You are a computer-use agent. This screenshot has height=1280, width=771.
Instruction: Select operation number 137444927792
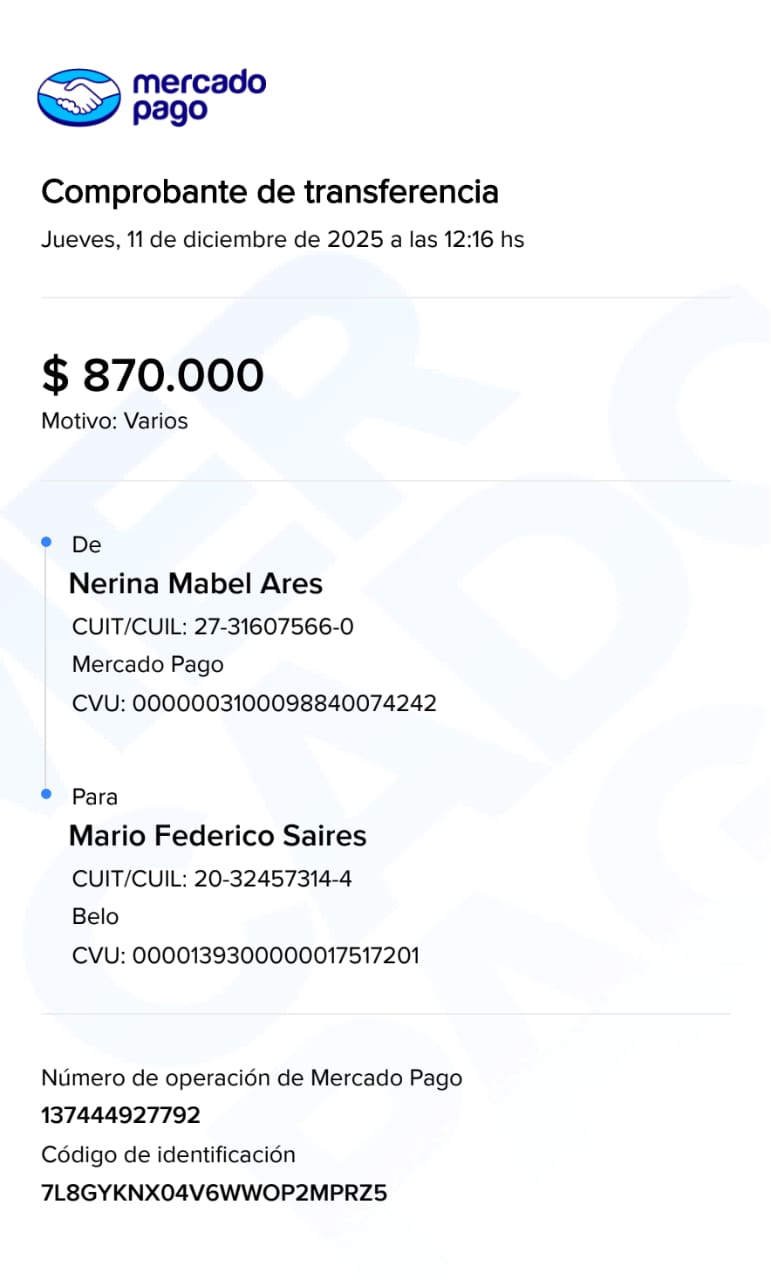coord(121,1115)
